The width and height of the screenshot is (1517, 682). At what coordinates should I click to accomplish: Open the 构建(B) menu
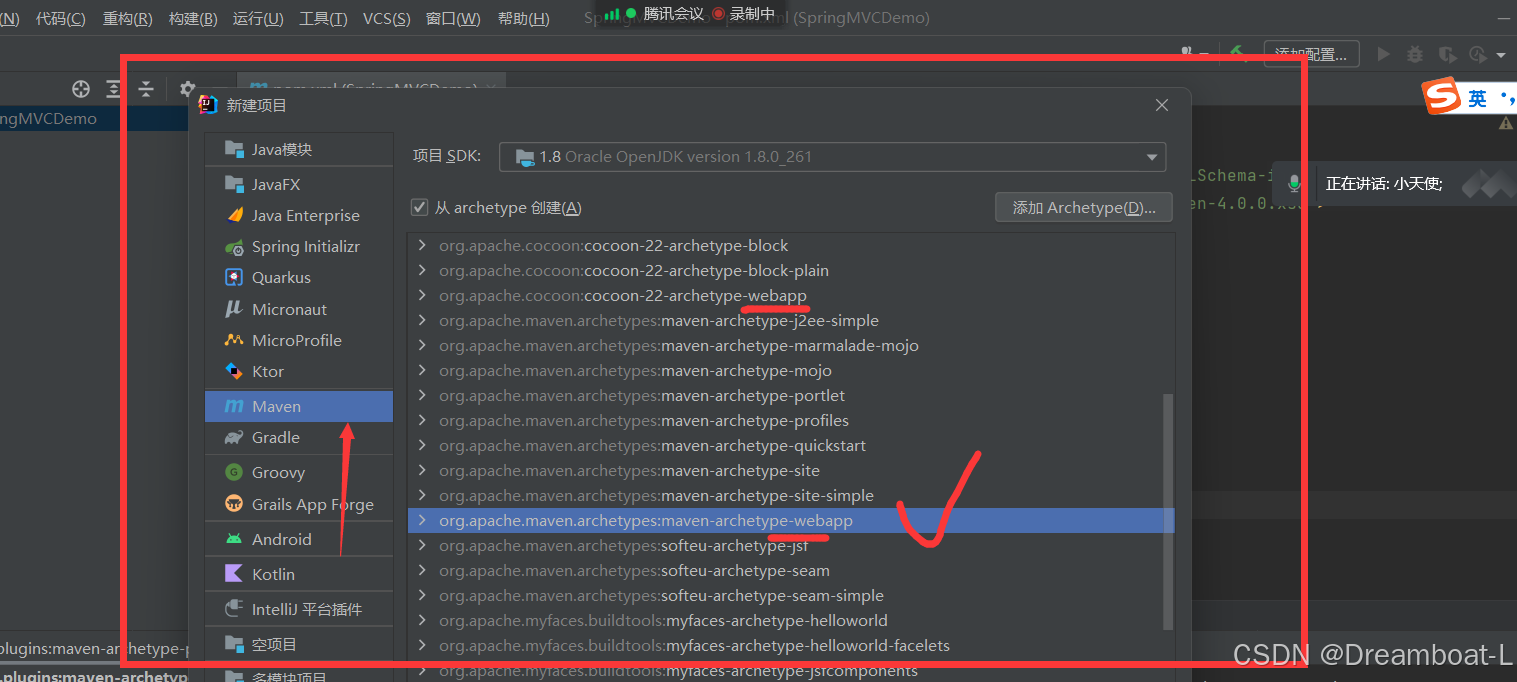point(193,18)
